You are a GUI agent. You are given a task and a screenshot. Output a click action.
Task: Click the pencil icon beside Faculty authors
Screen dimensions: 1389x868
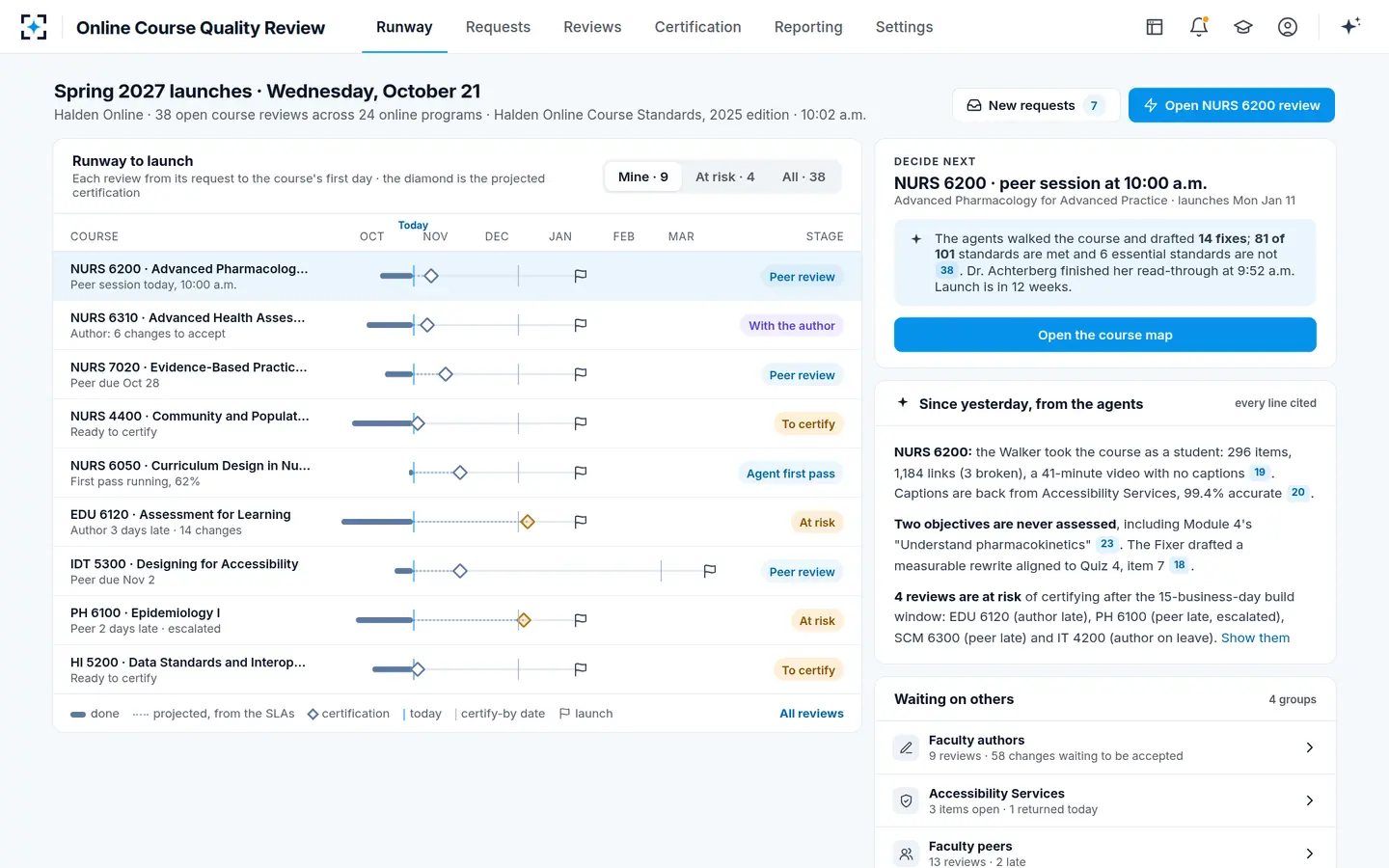click(906, 747)
